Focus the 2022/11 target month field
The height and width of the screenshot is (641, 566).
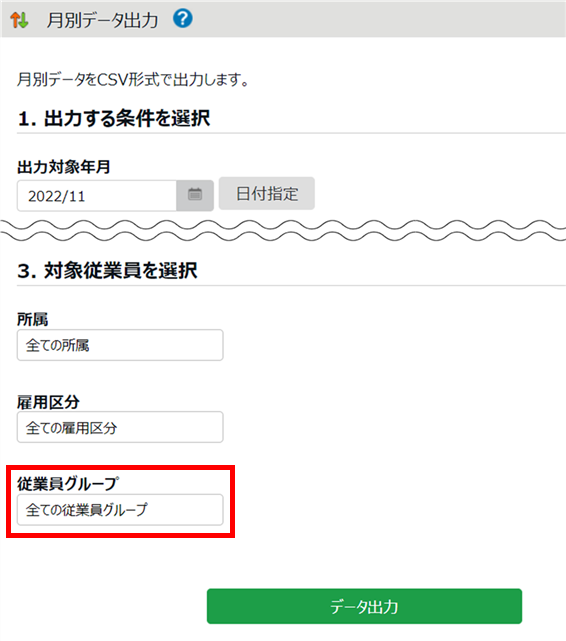click(97, 196)
